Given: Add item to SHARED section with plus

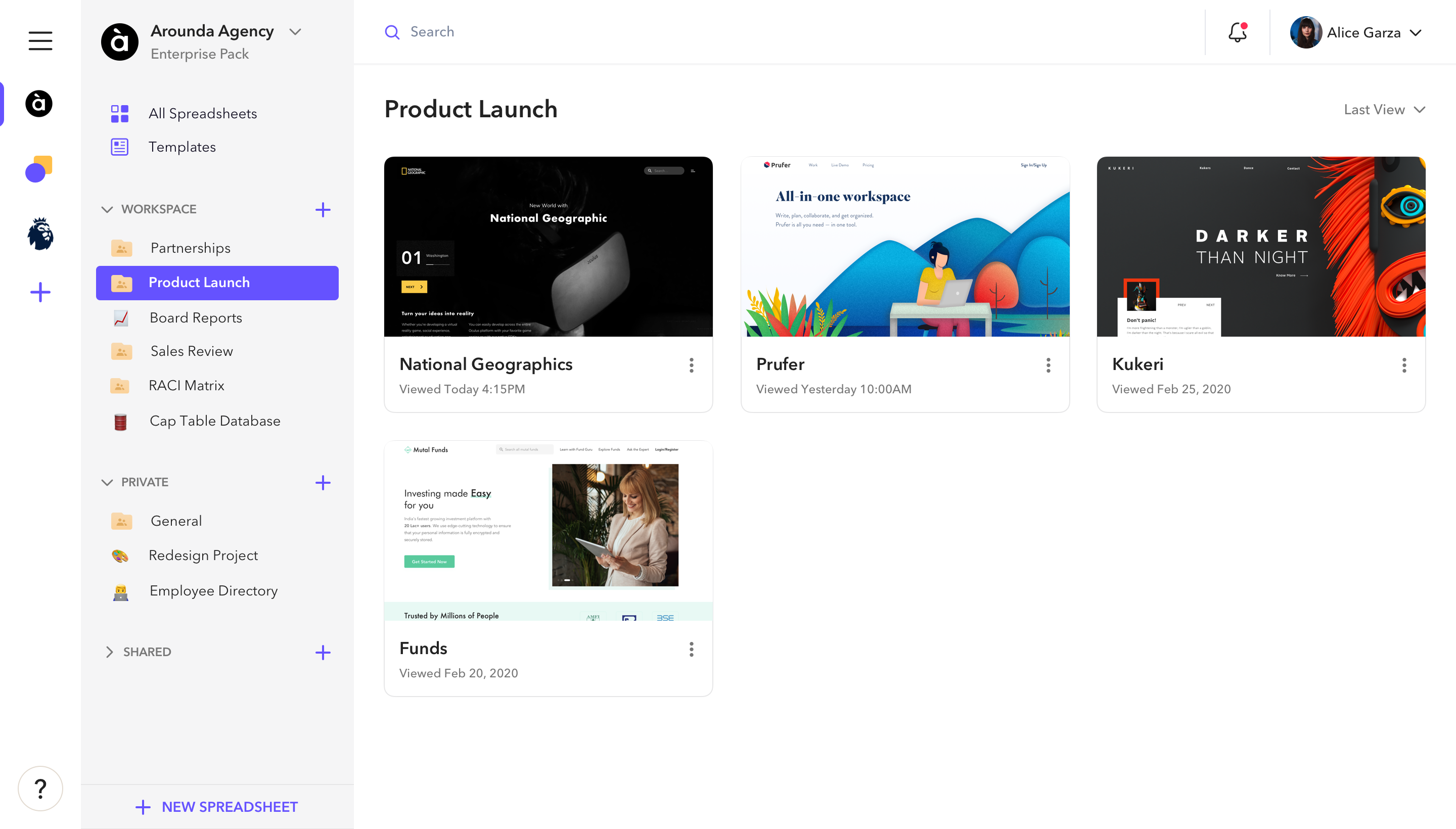Looking at the screenshot, I should (x=323, y=653).
